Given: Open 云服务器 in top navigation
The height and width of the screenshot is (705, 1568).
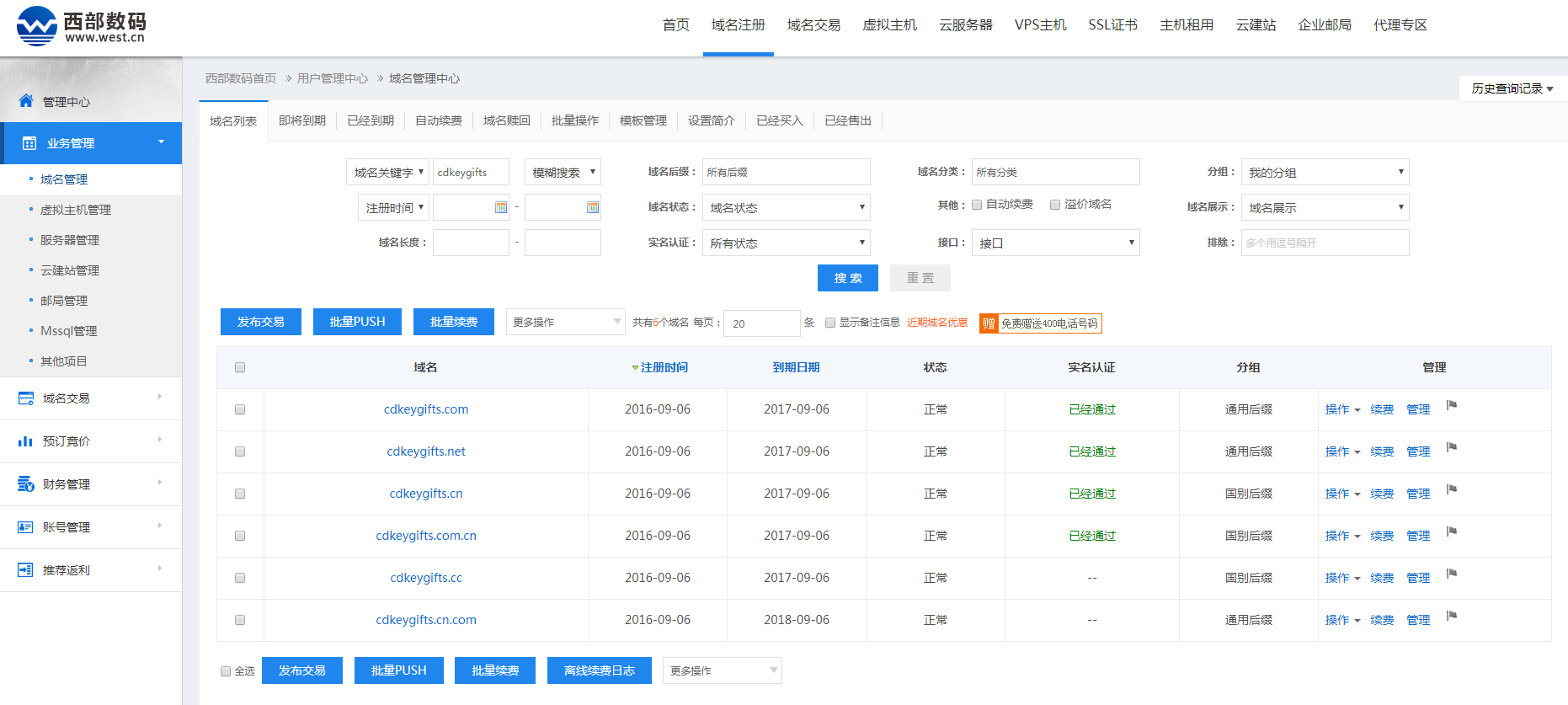Looking at the screenshot, I should click(966, 25).
